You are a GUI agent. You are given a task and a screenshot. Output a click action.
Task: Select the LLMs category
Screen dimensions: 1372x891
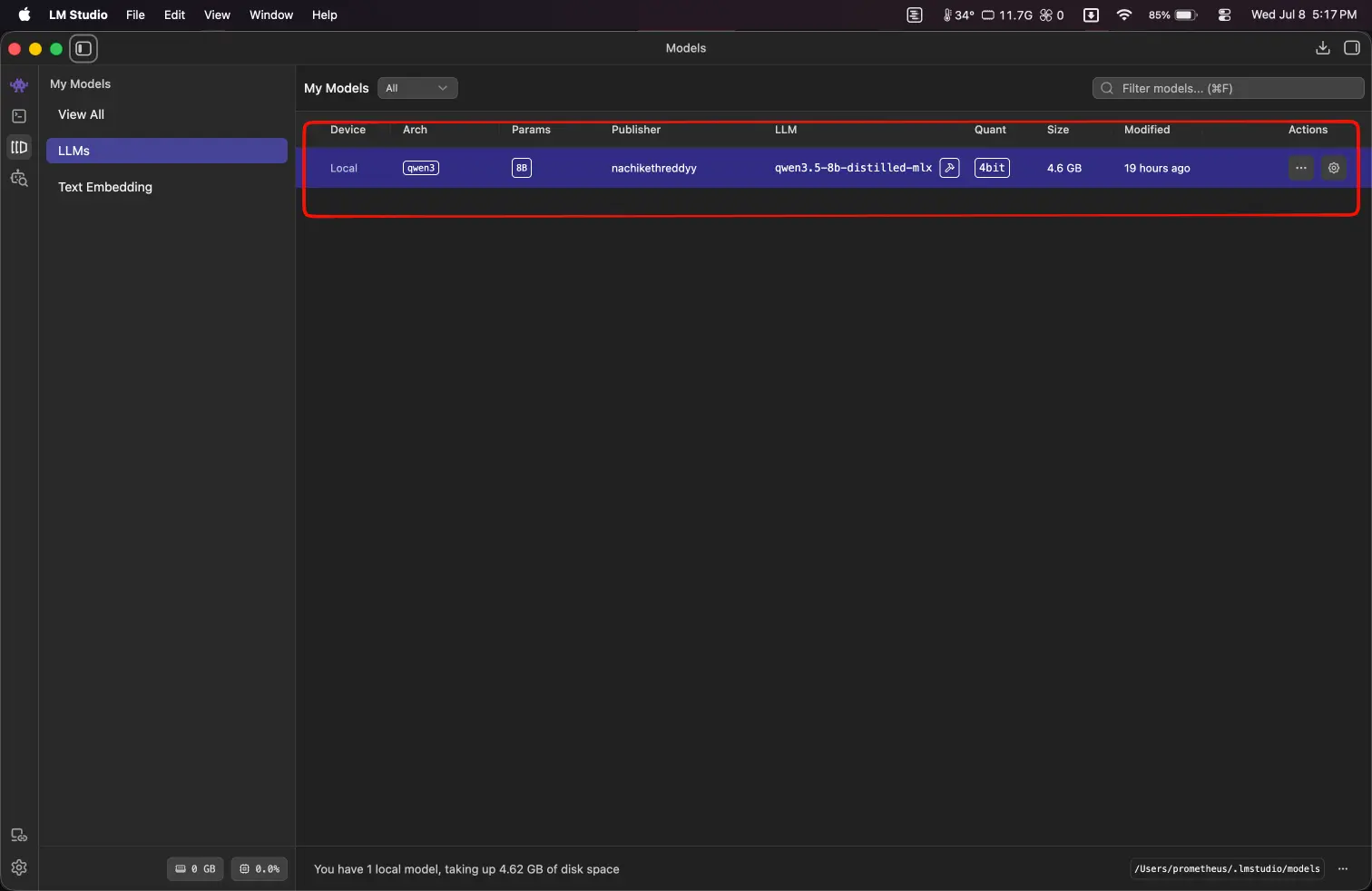167,151
